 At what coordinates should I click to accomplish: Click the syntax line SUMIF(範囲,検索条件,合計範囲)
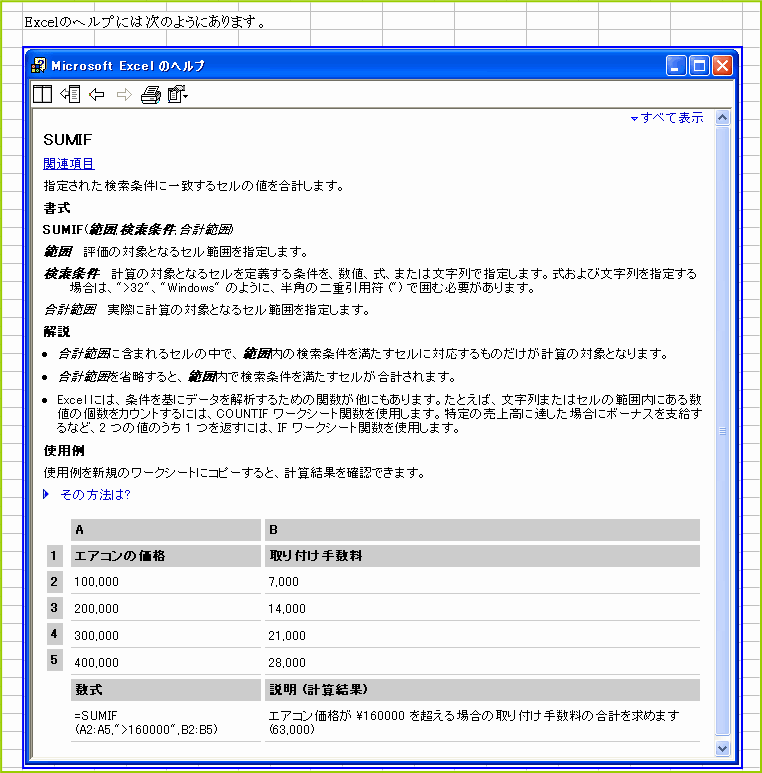[x=138, y=229]
